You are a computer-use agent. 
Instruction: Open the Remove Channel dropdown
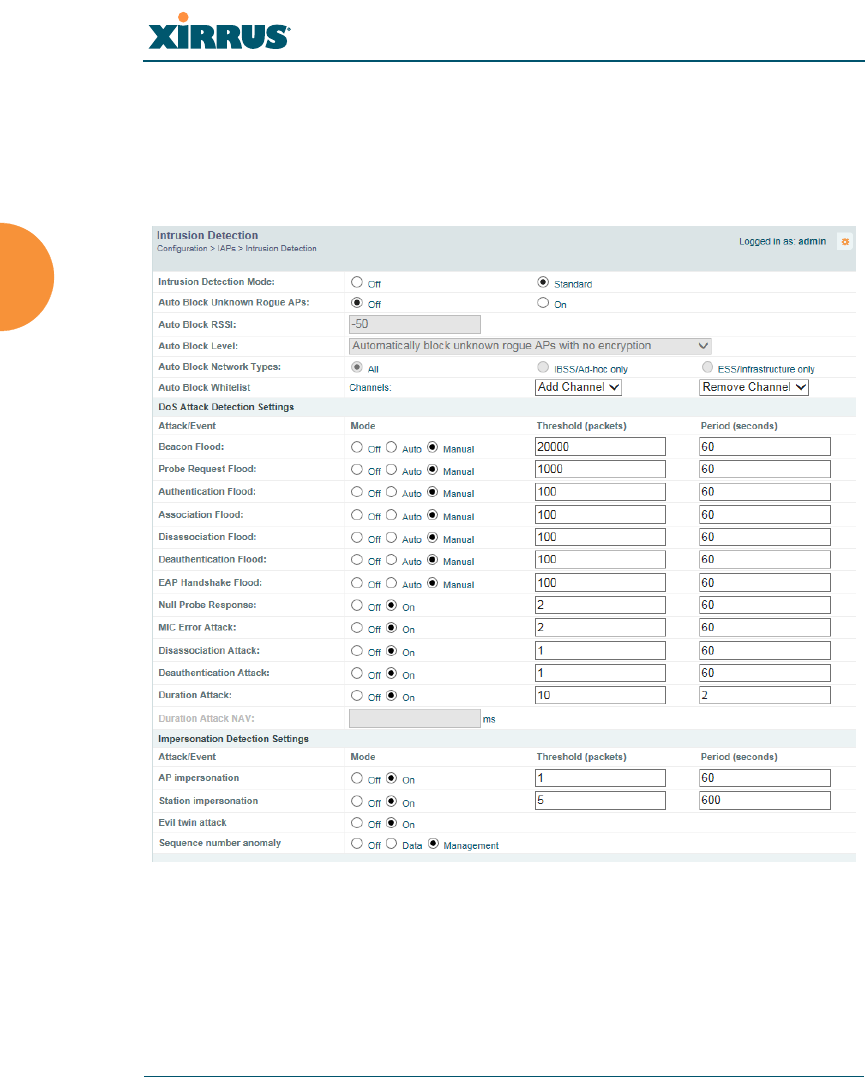[x=754, y=387]
